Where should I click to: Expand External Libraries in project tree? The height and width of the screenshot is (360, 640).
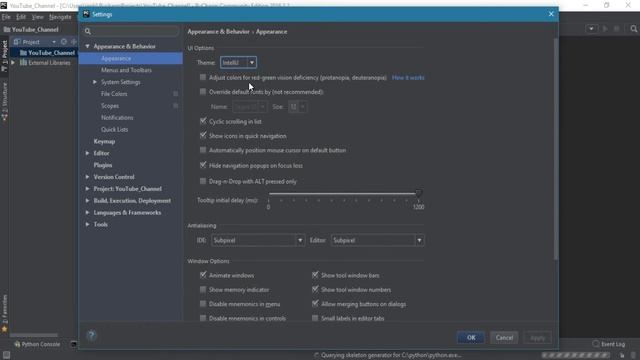pyautogui.click(x=13, y=62)
